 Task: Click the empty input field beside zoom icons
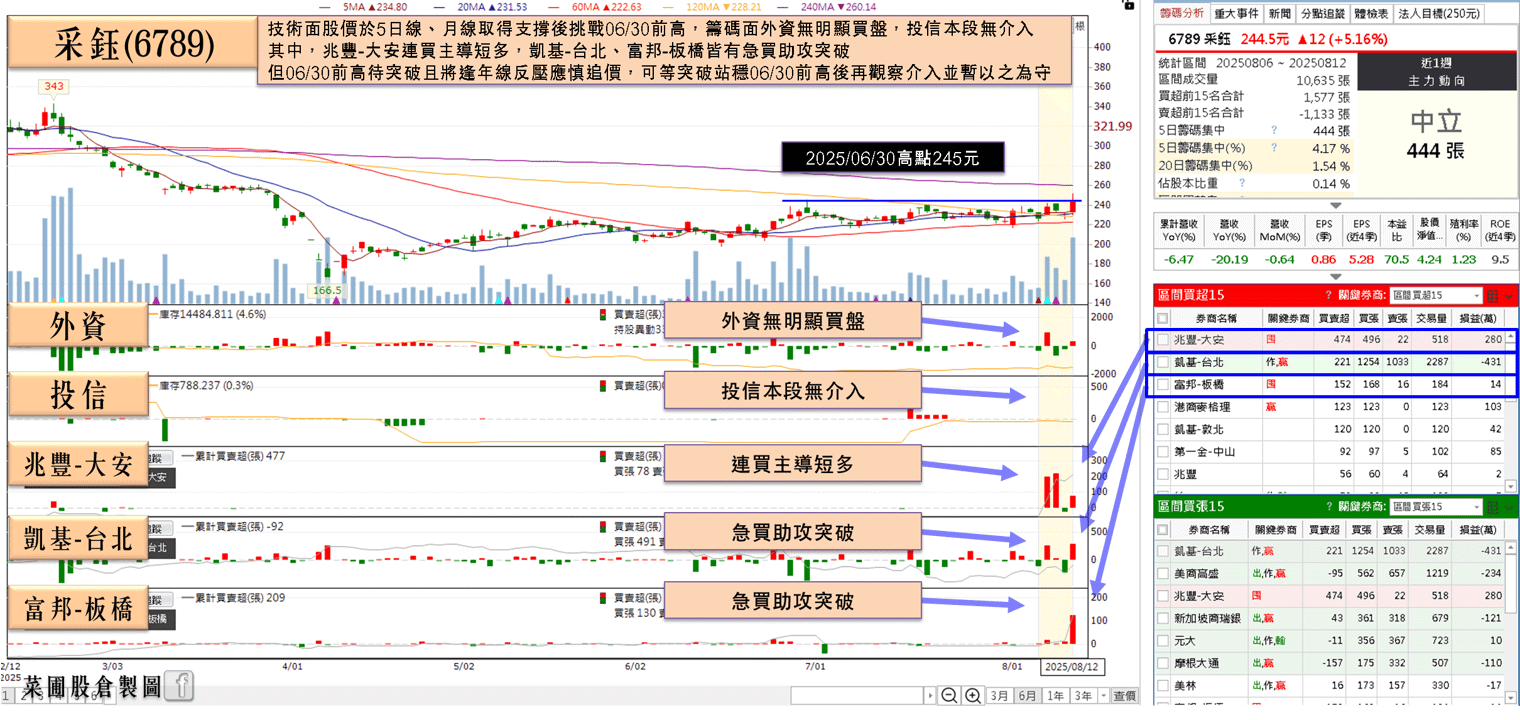[x=857, y=696]
